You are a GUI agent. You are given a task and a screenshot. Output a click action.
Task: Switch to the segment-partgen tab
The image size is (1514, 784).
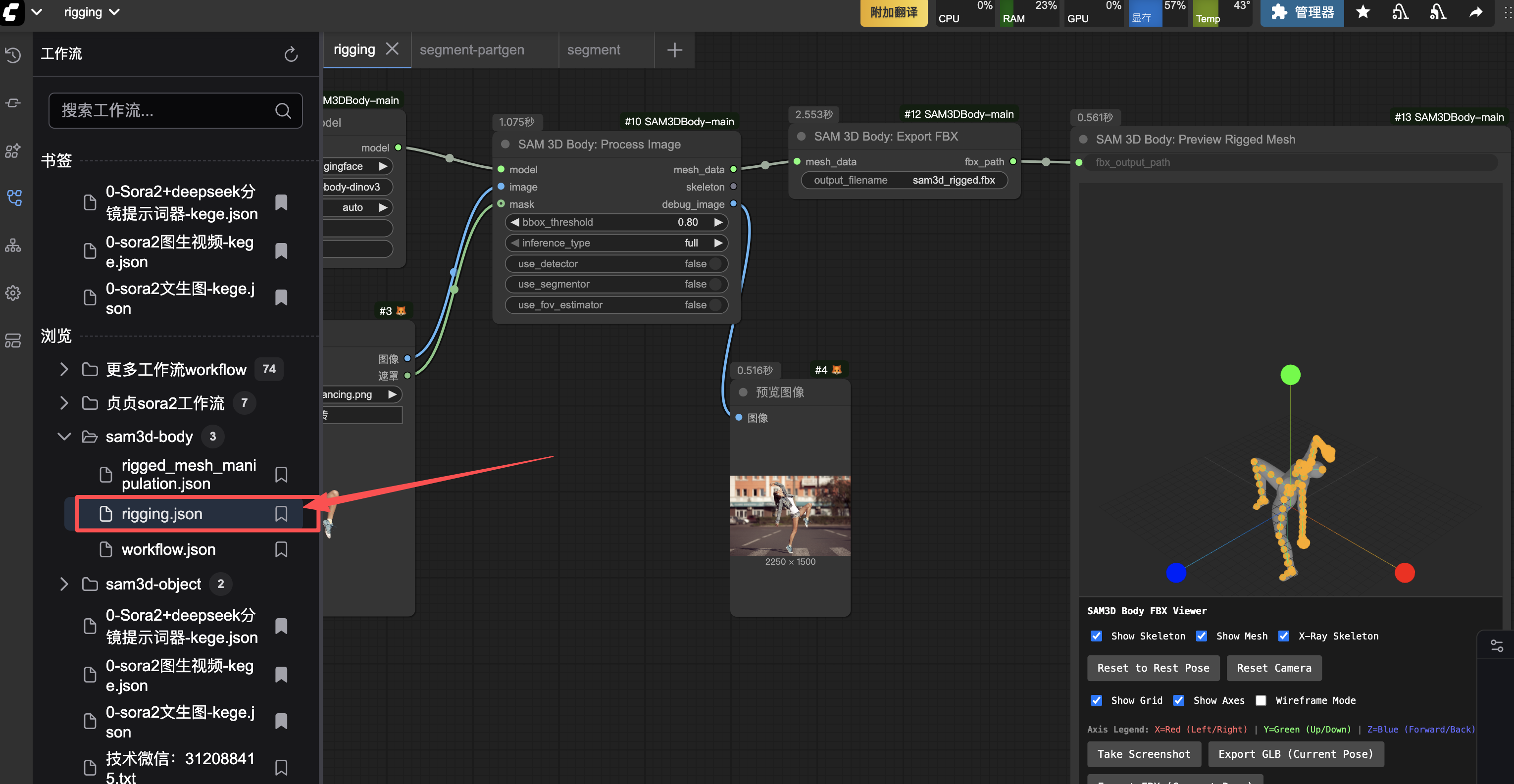(472, 50)
